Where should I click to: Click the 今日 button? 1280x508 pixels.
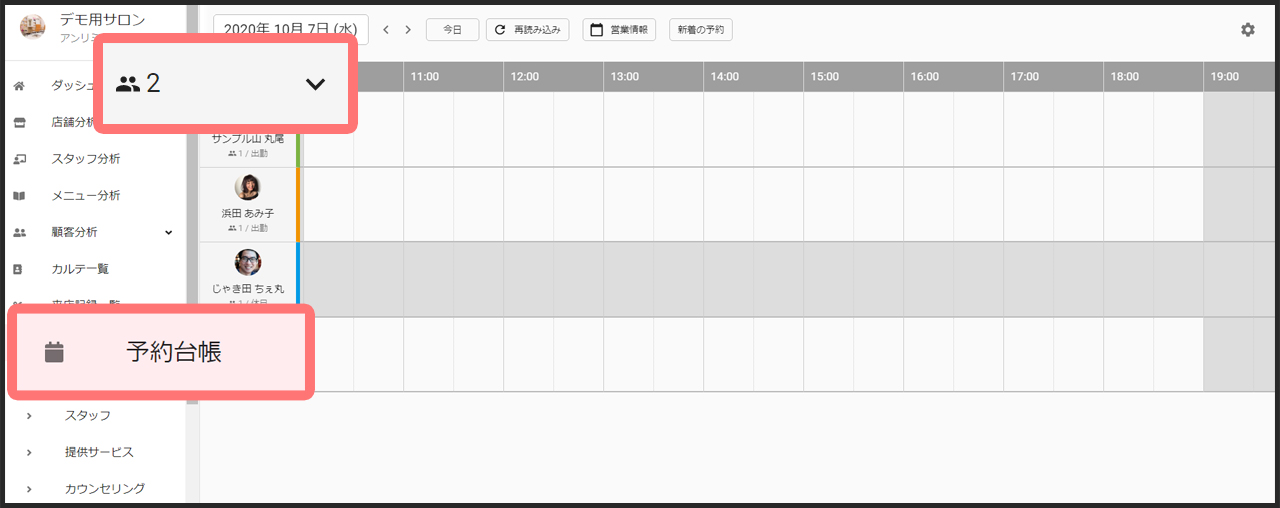pos(452,30)
